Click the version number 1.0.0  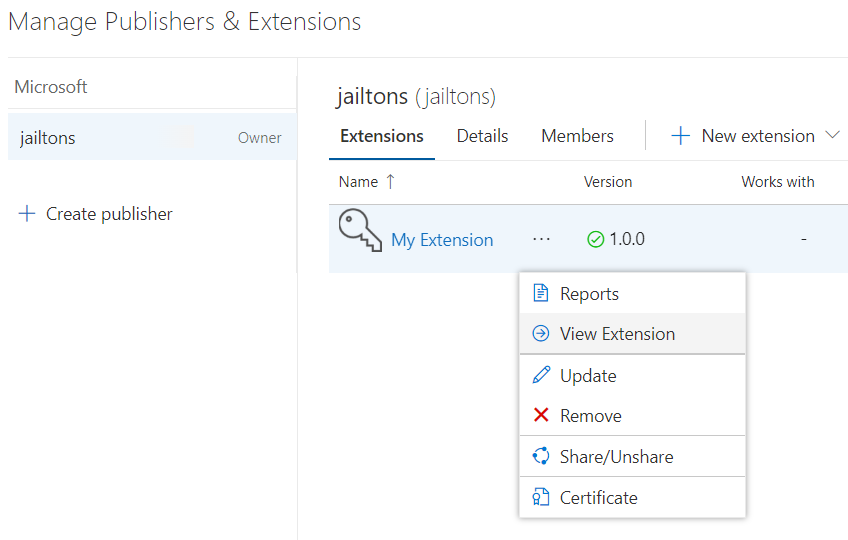627,239
